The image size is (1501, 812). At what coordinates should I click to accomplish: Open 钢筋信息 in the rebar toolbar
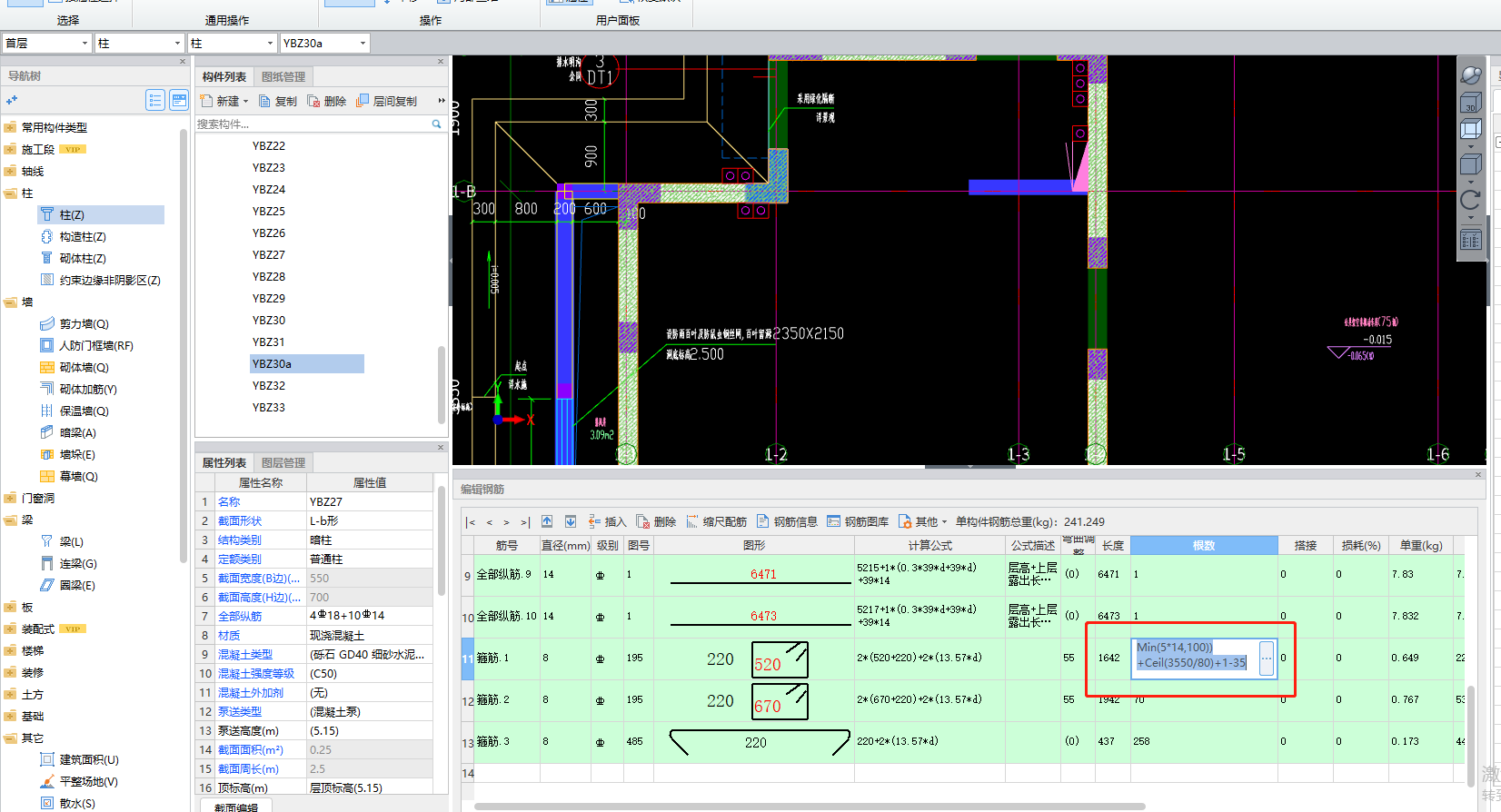click(788, 522)
